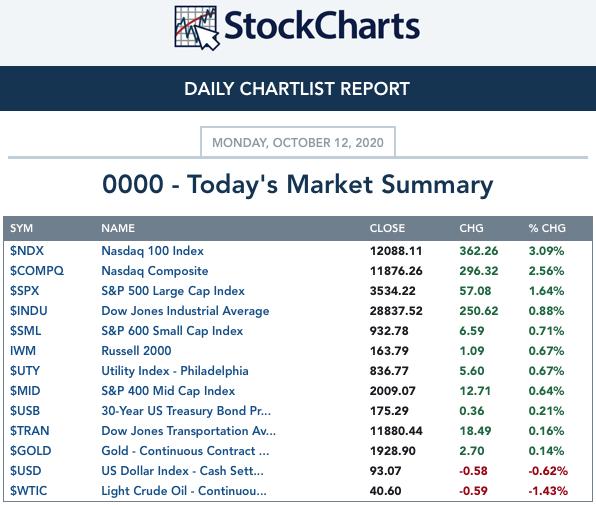
Task: Open S&P 400 Mid Cap Index link
Action: click(x=168, y=391)
